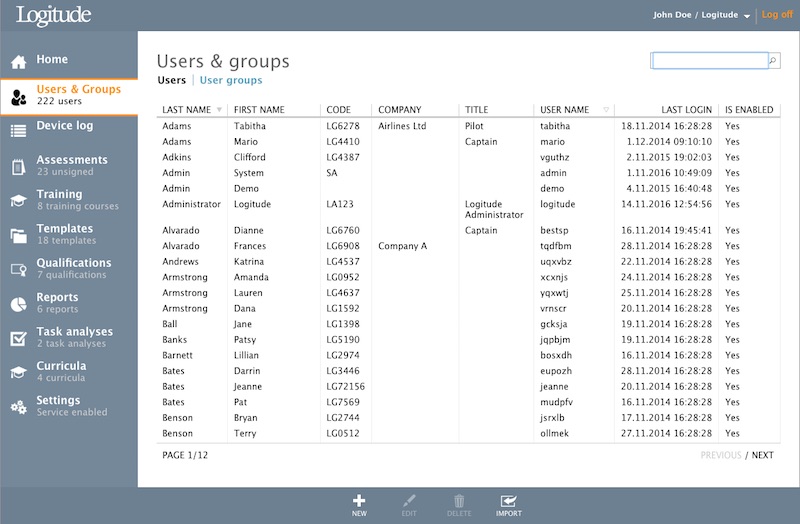This screenshot has width=800, height=524.
Task: Sort by USER NAME column arrow
Action: (x=606, y=110)
